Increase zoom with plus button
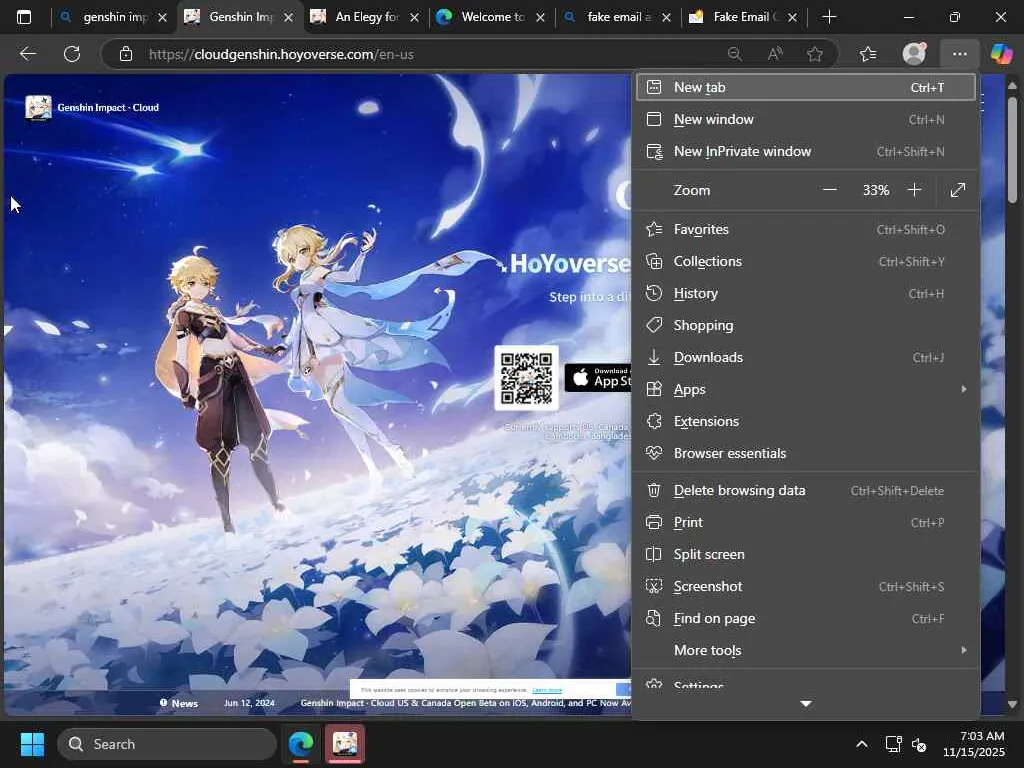Screen dimensions: 1024x768 point(914,190)
